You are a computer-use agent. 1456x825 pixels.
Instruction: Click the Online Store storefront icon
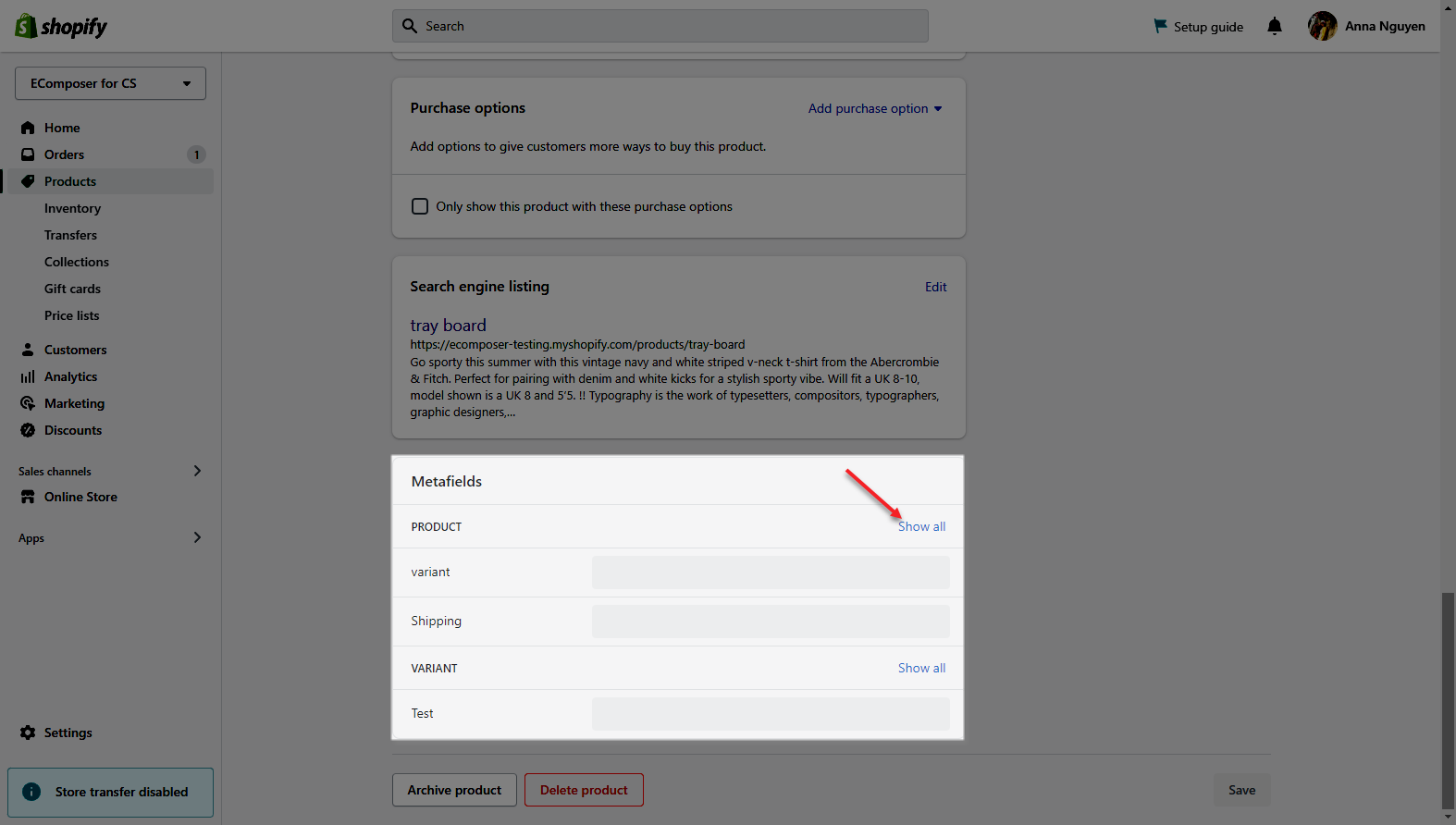pos(28,497)
